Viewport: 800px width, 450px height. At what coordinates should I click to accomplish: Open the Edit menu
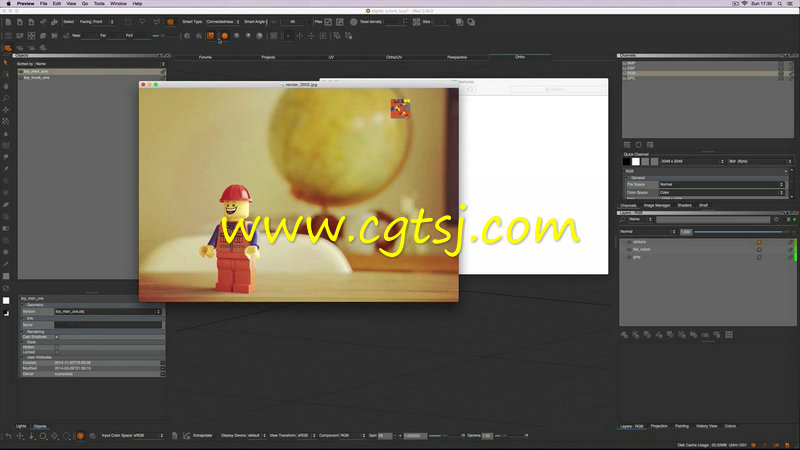point(57,4)
